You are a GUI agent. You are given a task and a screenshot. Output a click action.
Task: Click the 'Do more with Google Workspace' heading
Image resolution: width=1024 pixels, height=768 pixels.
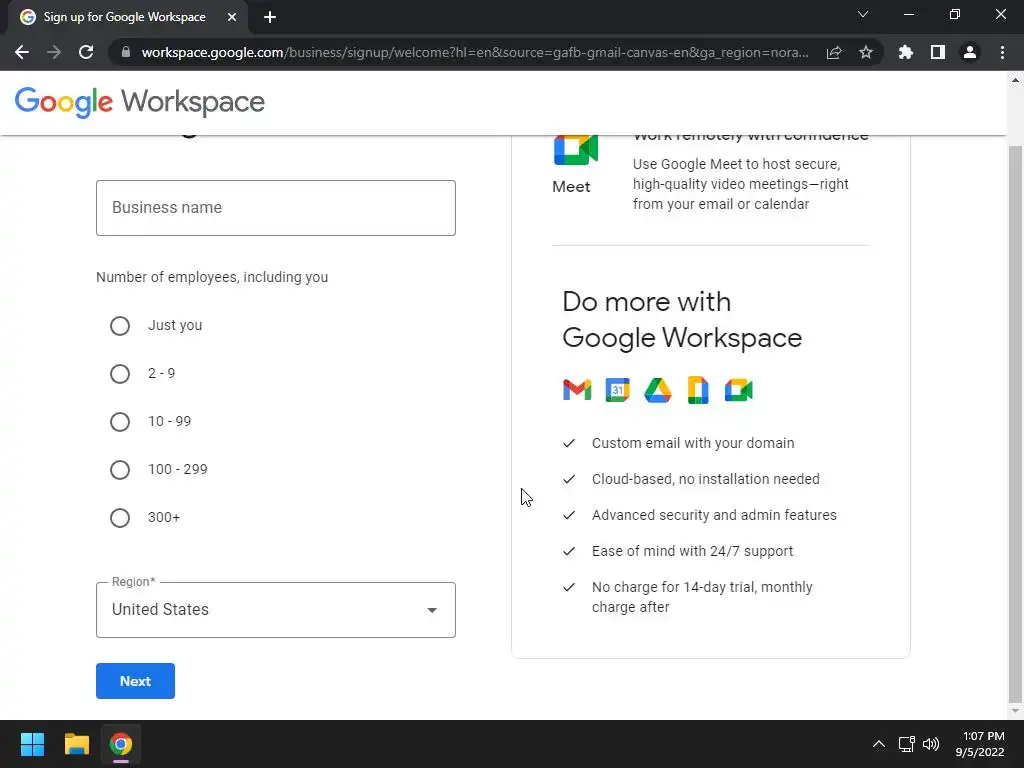tap(682, 320)
